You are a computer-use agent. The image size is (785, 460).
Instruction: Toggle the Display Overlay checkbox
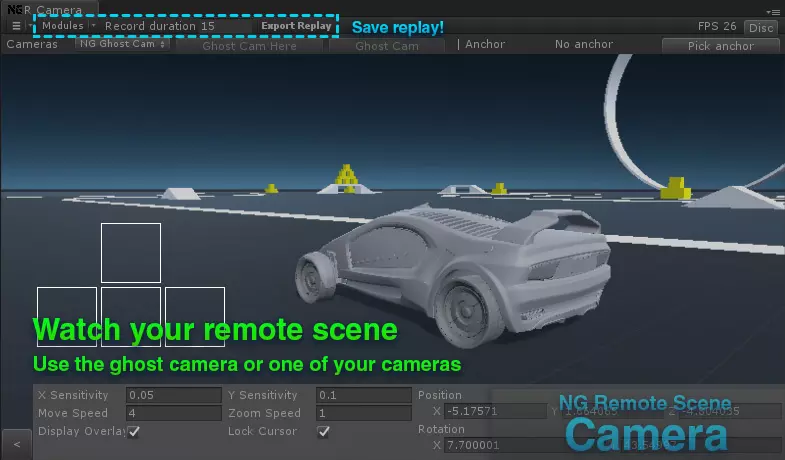point(133,431)
